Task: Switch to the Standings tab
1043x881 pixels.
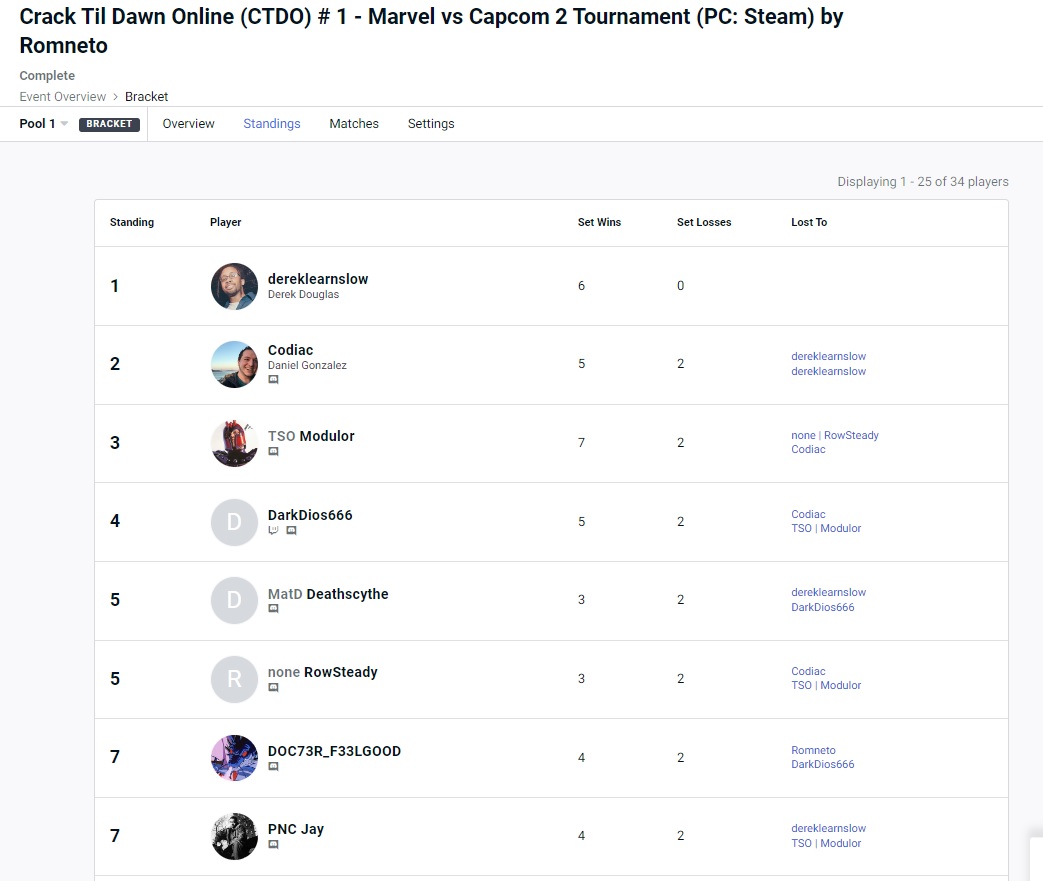Action: click(x=271, y=124)
